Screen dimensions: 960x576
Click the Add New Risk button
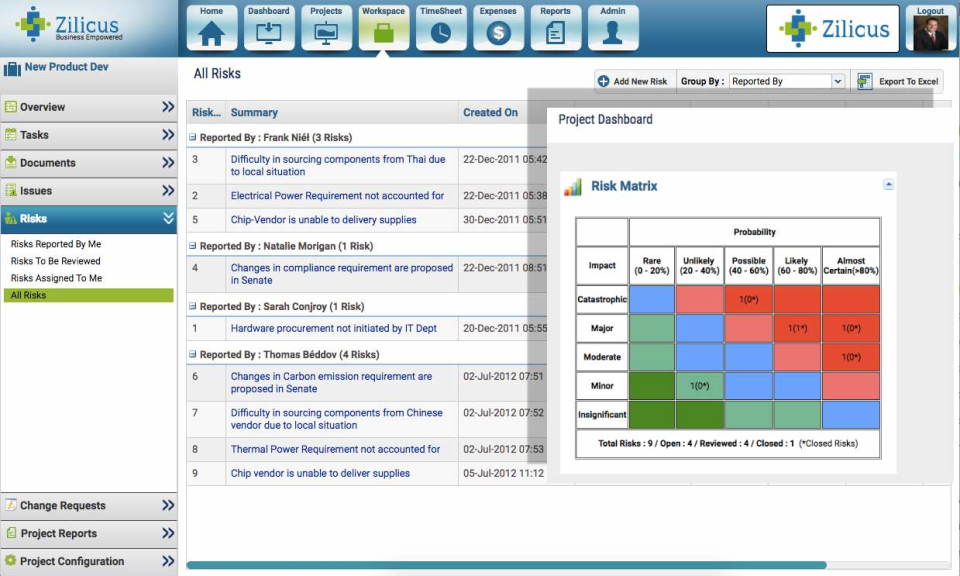631,80
